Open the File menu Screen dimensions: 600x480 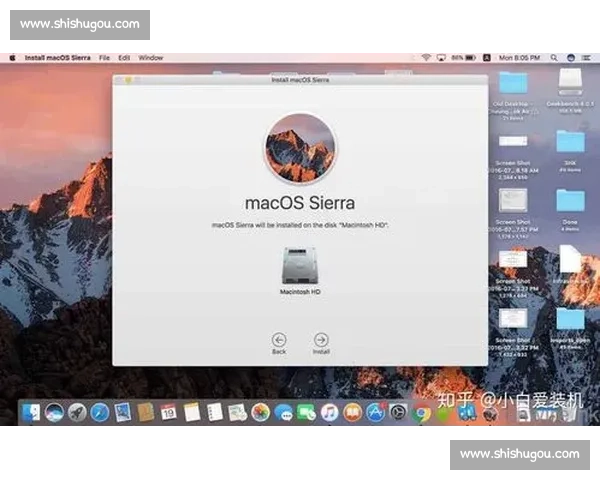(104, 58)
